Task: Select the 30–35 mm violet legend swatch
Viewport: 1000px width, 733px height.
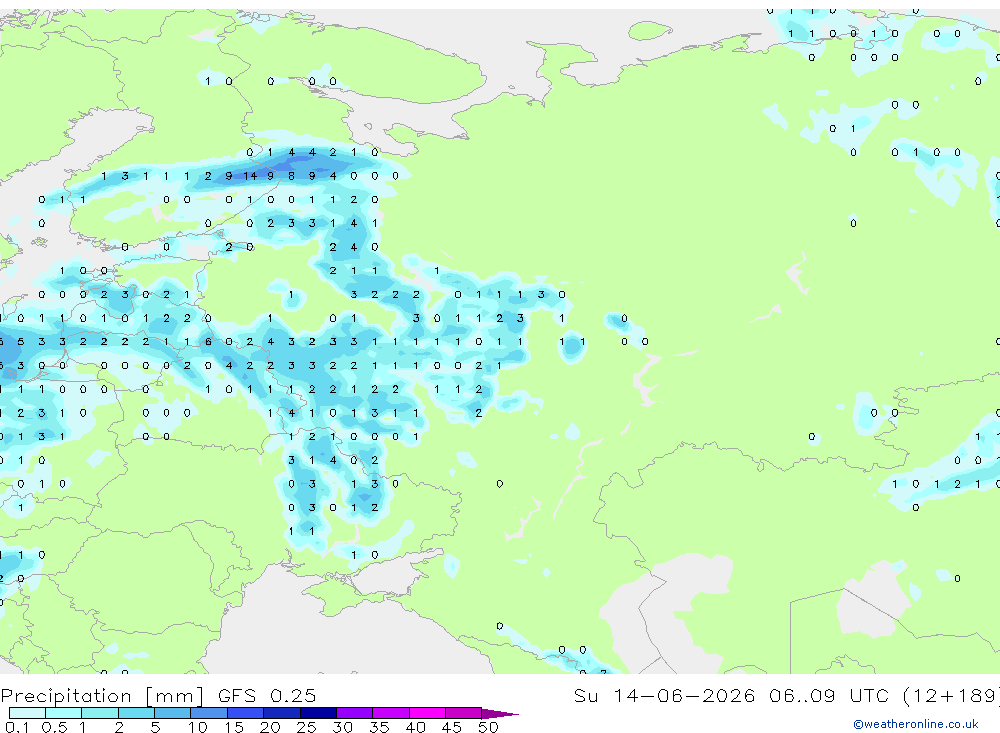Action: 355,713
